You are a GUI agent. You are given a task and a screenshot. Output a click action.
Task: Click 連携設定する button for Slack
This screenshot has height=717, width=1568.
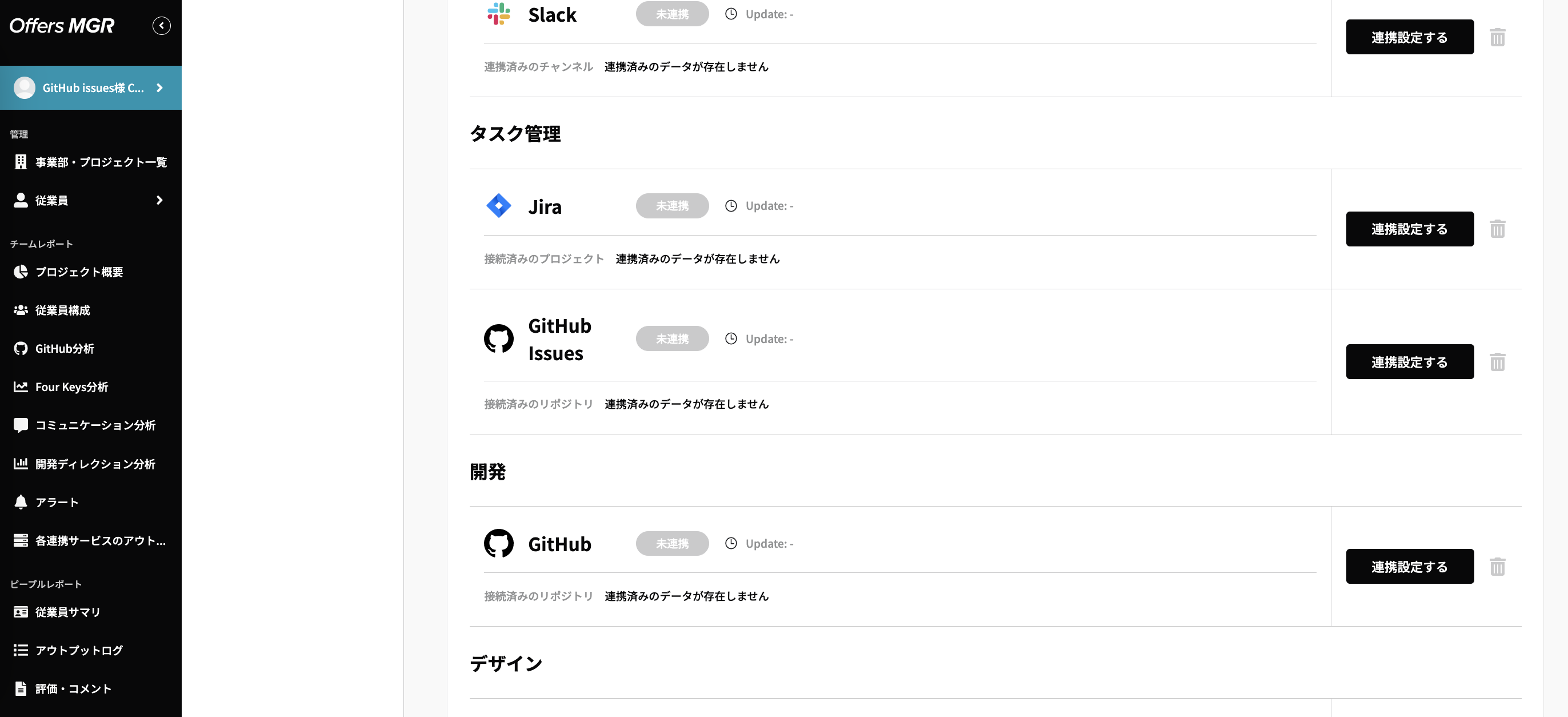[1410, 37]
